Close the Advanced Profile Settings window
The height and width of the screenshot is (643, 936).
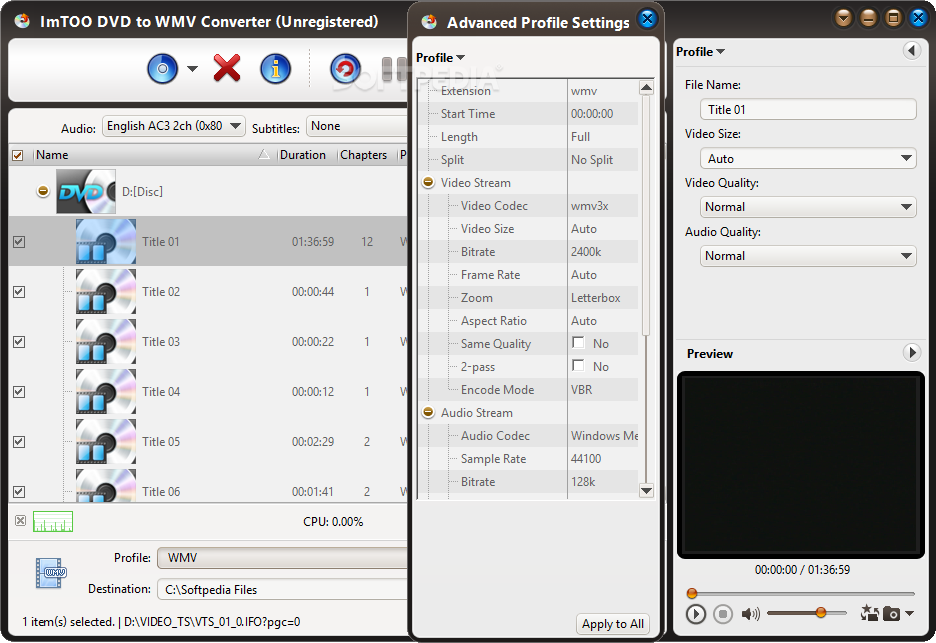646,19
